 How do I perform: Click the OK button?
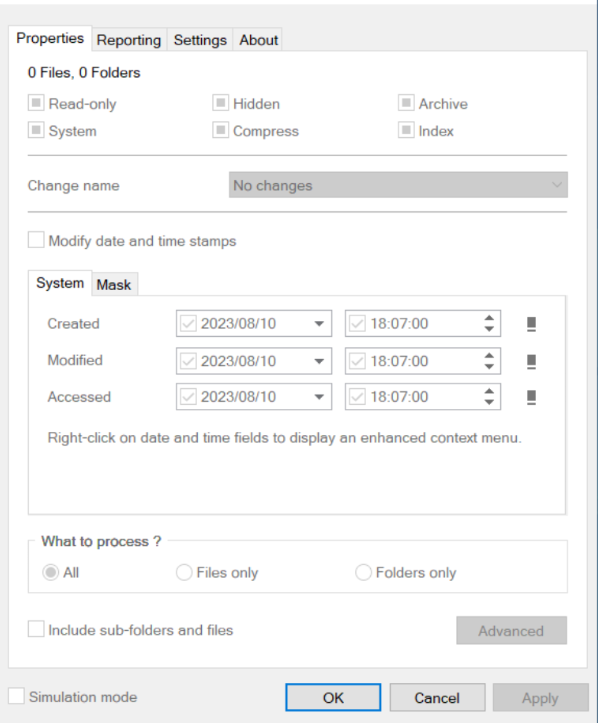click(333, 697)
